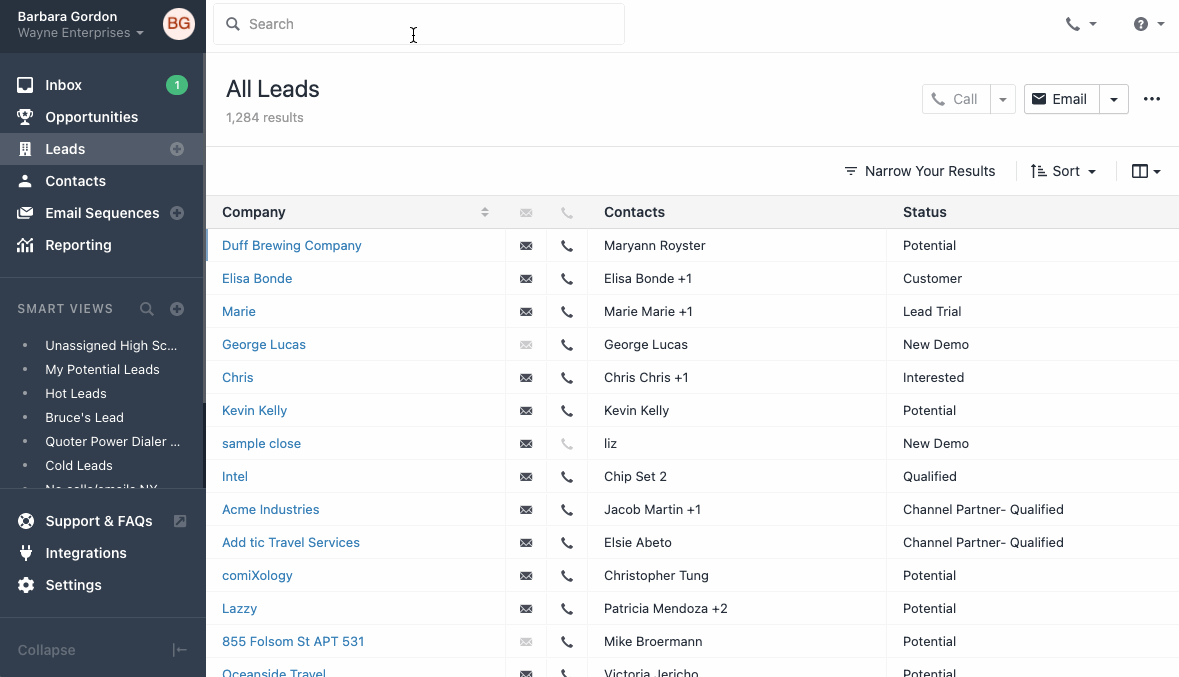Call Add tic Travel Services phone icon
Viewport: 1179px width, 677px height.
[x=567, y=543]
